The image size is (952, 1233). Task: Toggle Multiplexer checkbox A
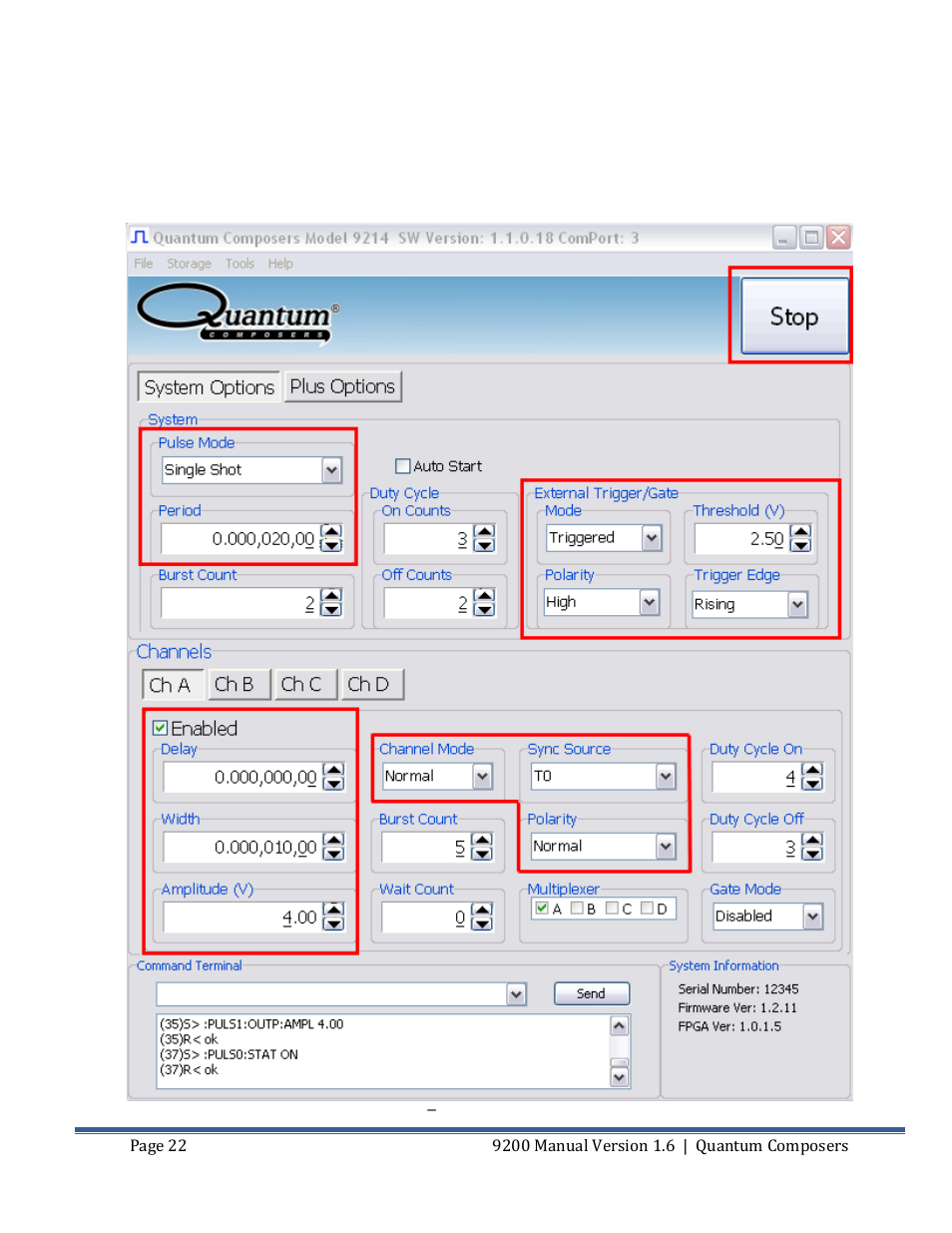click(542, 908)
